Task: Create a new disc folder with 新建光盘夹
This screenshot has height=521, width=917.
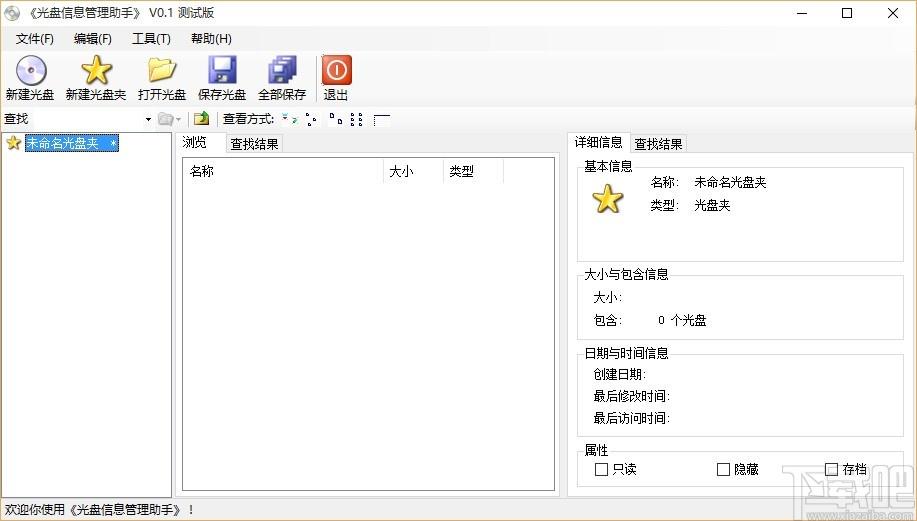Action: (x=96, y=78)
